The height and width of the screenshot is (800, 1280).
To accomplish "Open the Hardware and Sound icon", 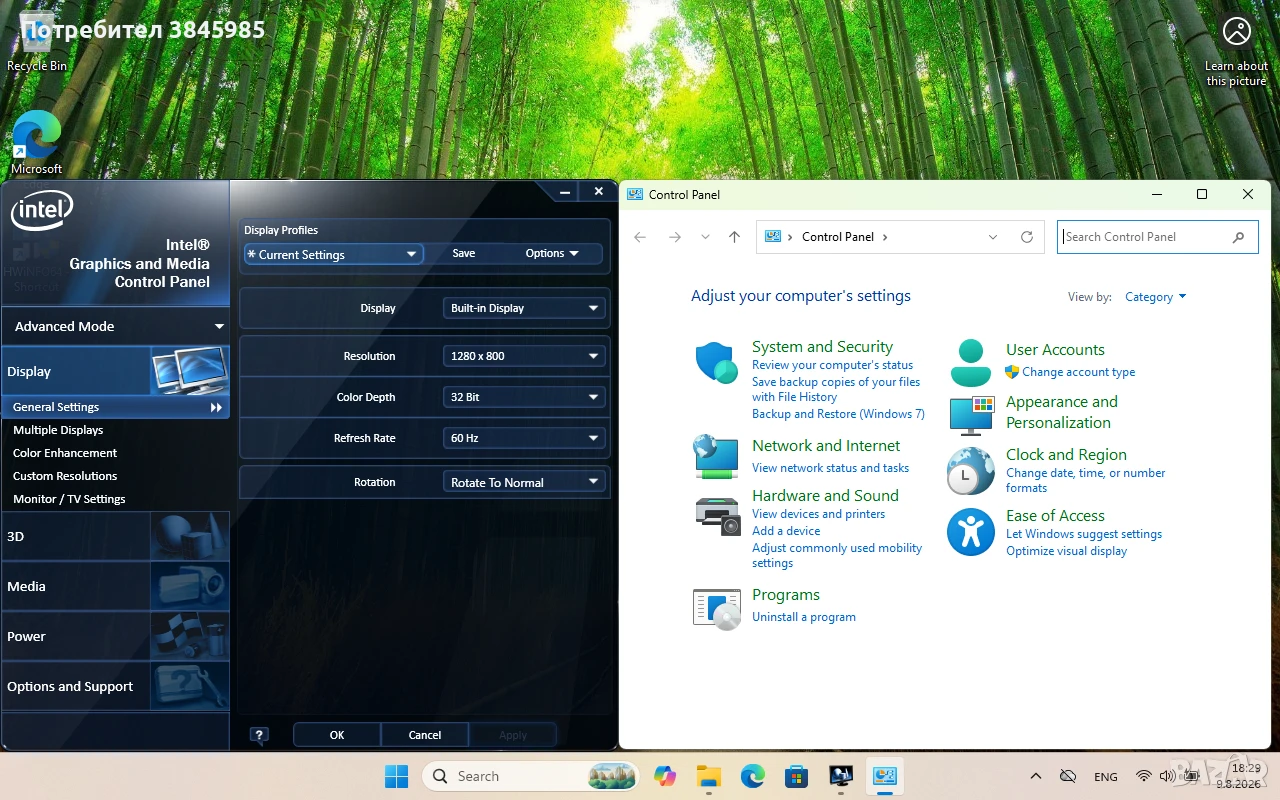I will coord(716,516).
